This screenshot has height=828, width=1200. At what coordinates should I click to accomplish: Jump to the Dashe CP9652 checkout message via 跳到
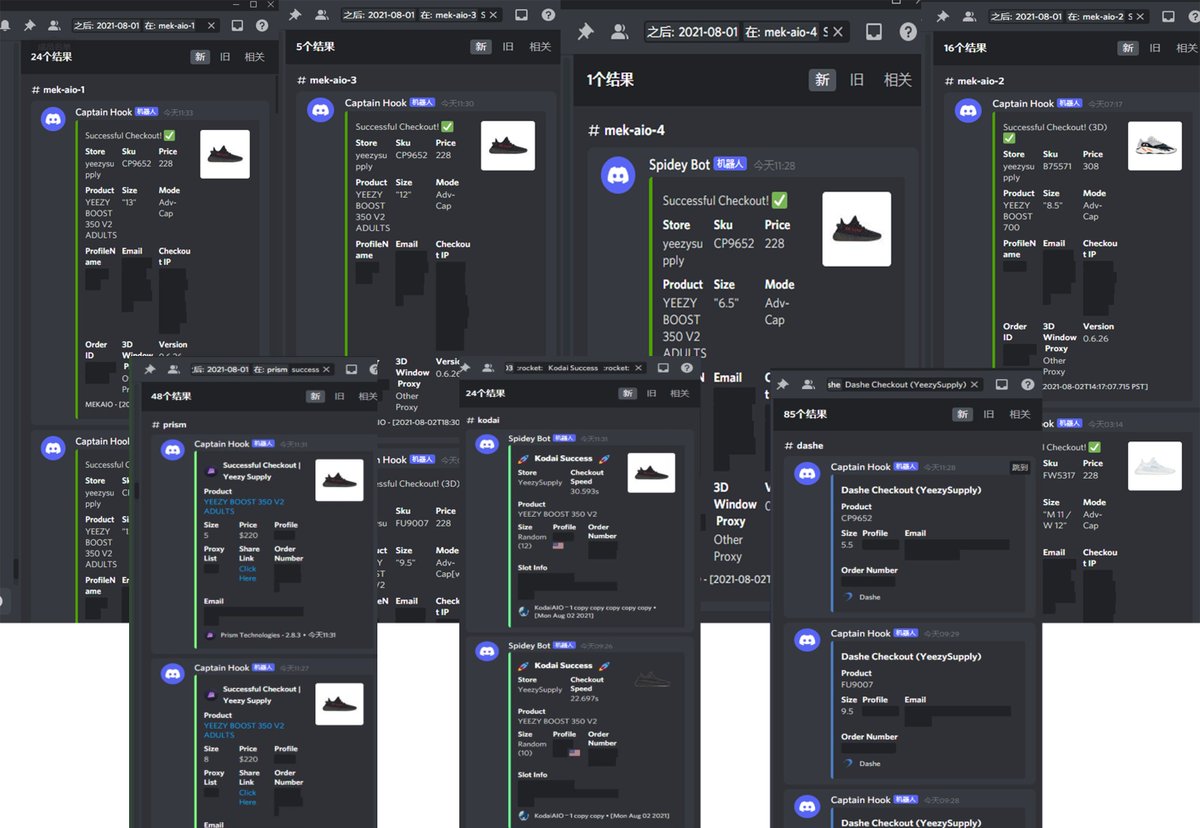(x=1018, y=467)
